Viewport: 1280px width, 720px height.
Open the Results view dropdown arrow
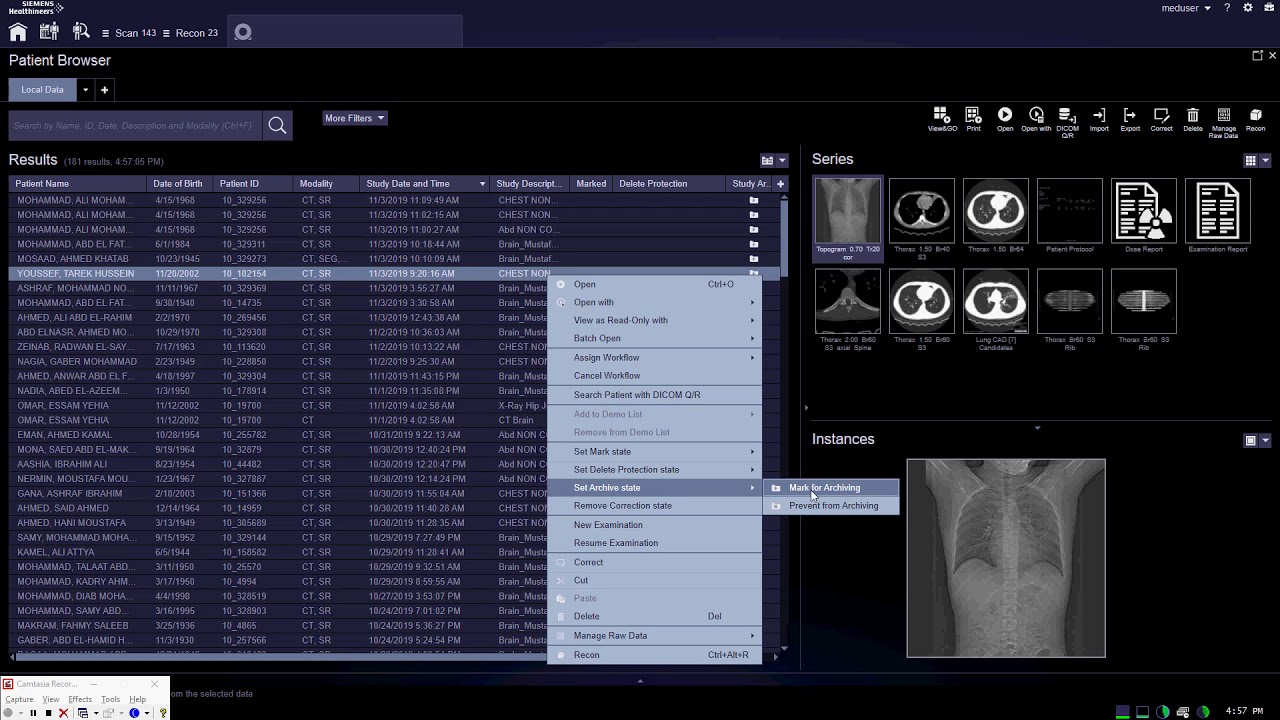click(x=782, y=160)
